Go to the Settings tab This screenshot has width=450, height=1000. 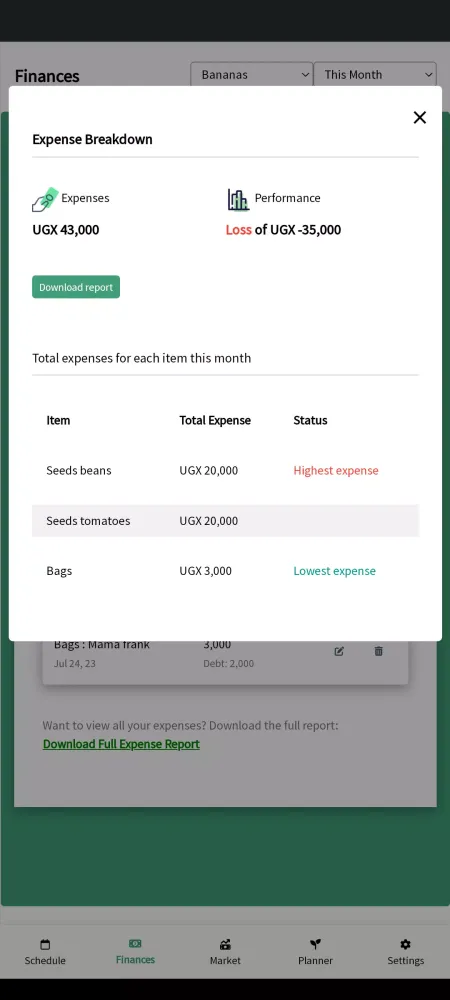click(x=405, y=952)
